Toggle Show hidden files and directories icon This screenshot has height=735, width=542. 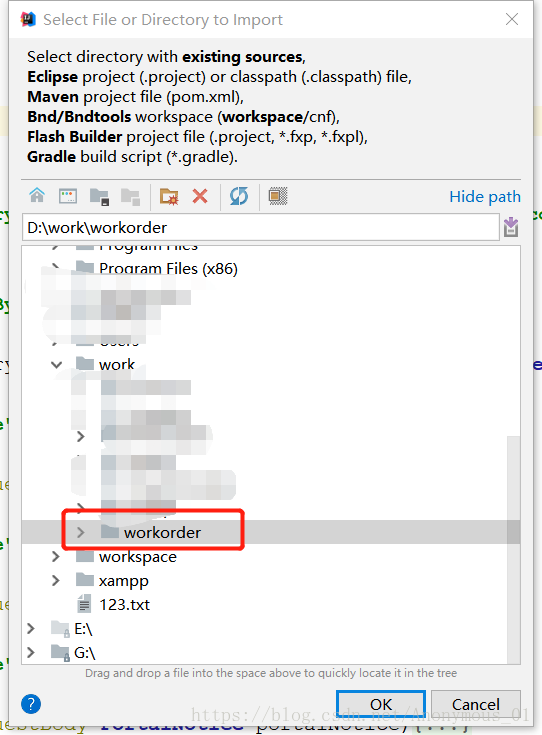tap(278, 196)
